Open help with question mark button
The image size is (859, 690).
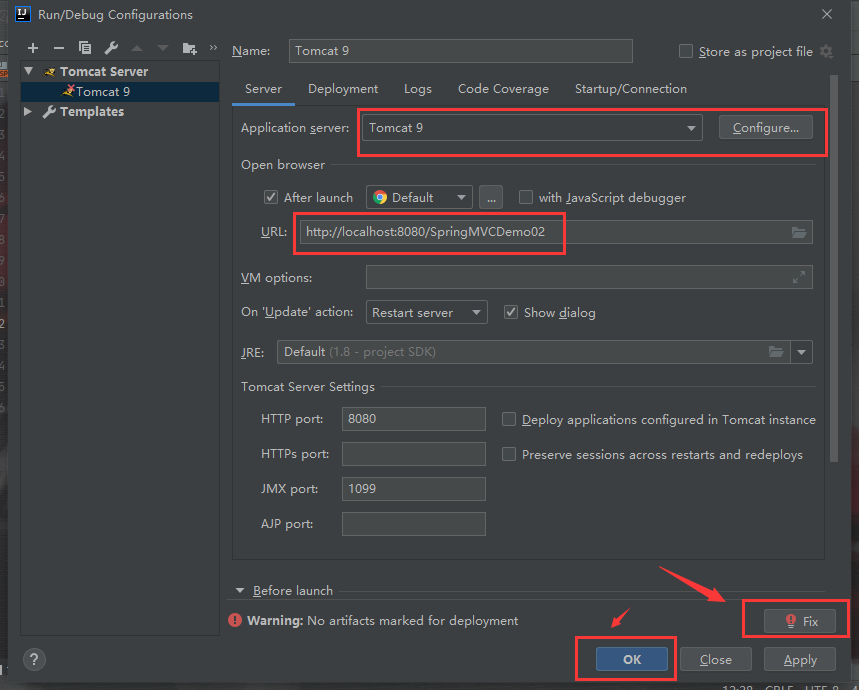pyautogui.click(x=34, y=659)
